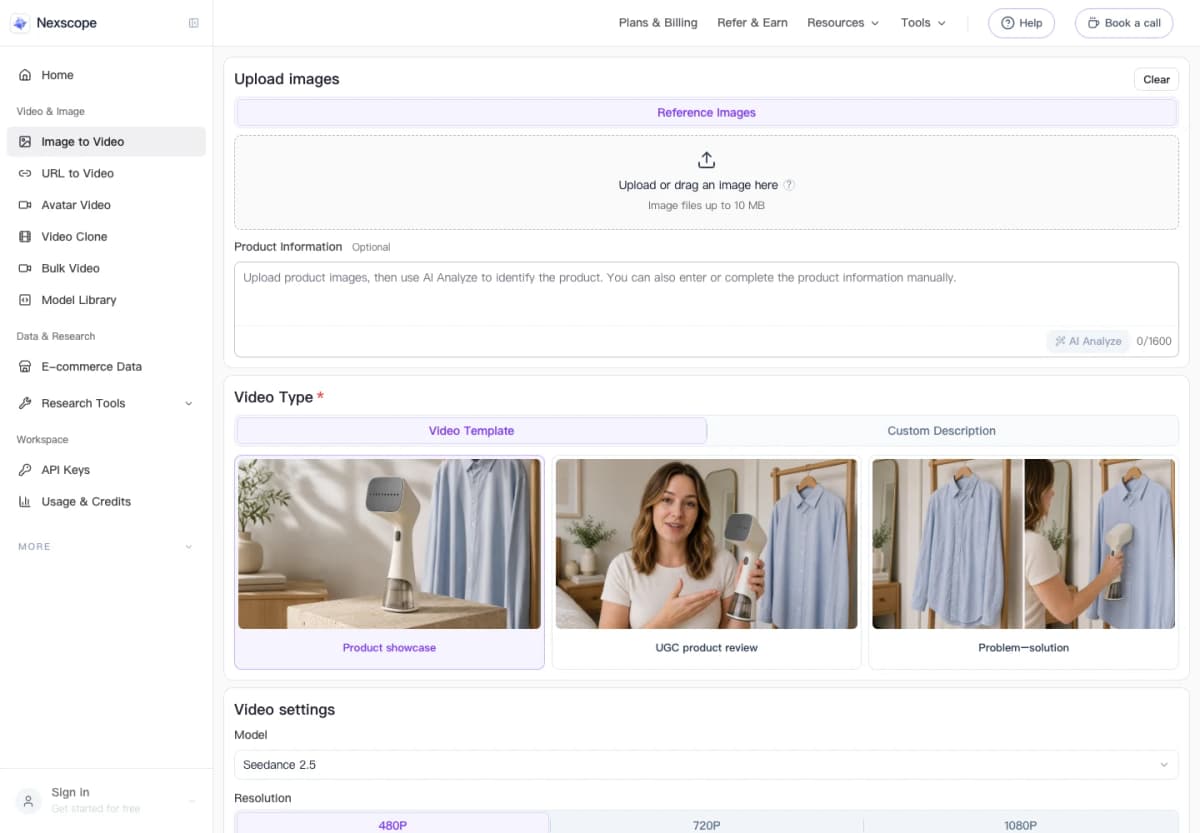Image resolution: width=1200 pixels, height=833 pixels.
Task: Switch to the Custom Description tab
Action: click(941, 431)
